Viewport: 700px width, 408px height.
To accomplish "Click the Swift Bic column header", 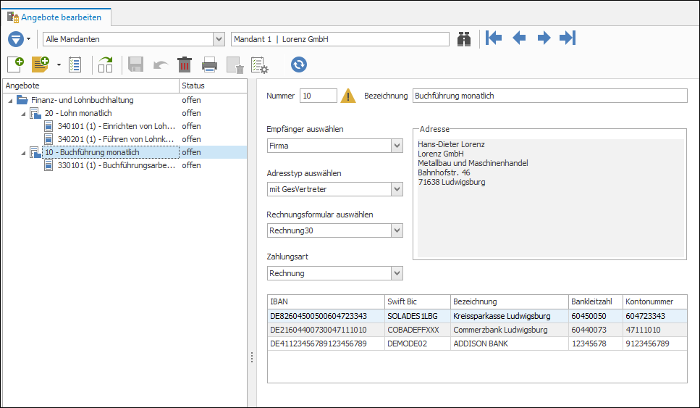I will point(417,302).
